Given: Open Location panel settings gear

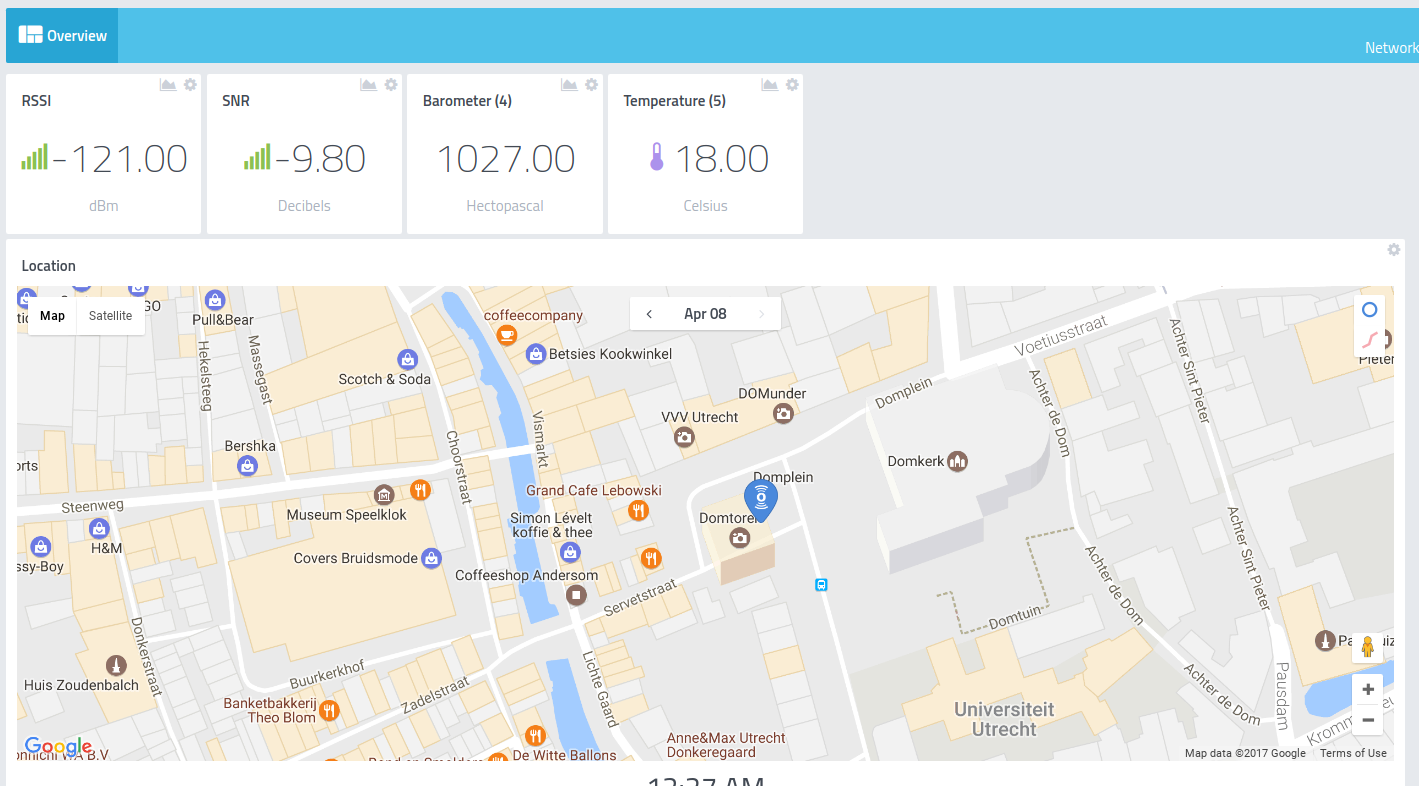Looking at the screenshot, I should point(1394,250).
